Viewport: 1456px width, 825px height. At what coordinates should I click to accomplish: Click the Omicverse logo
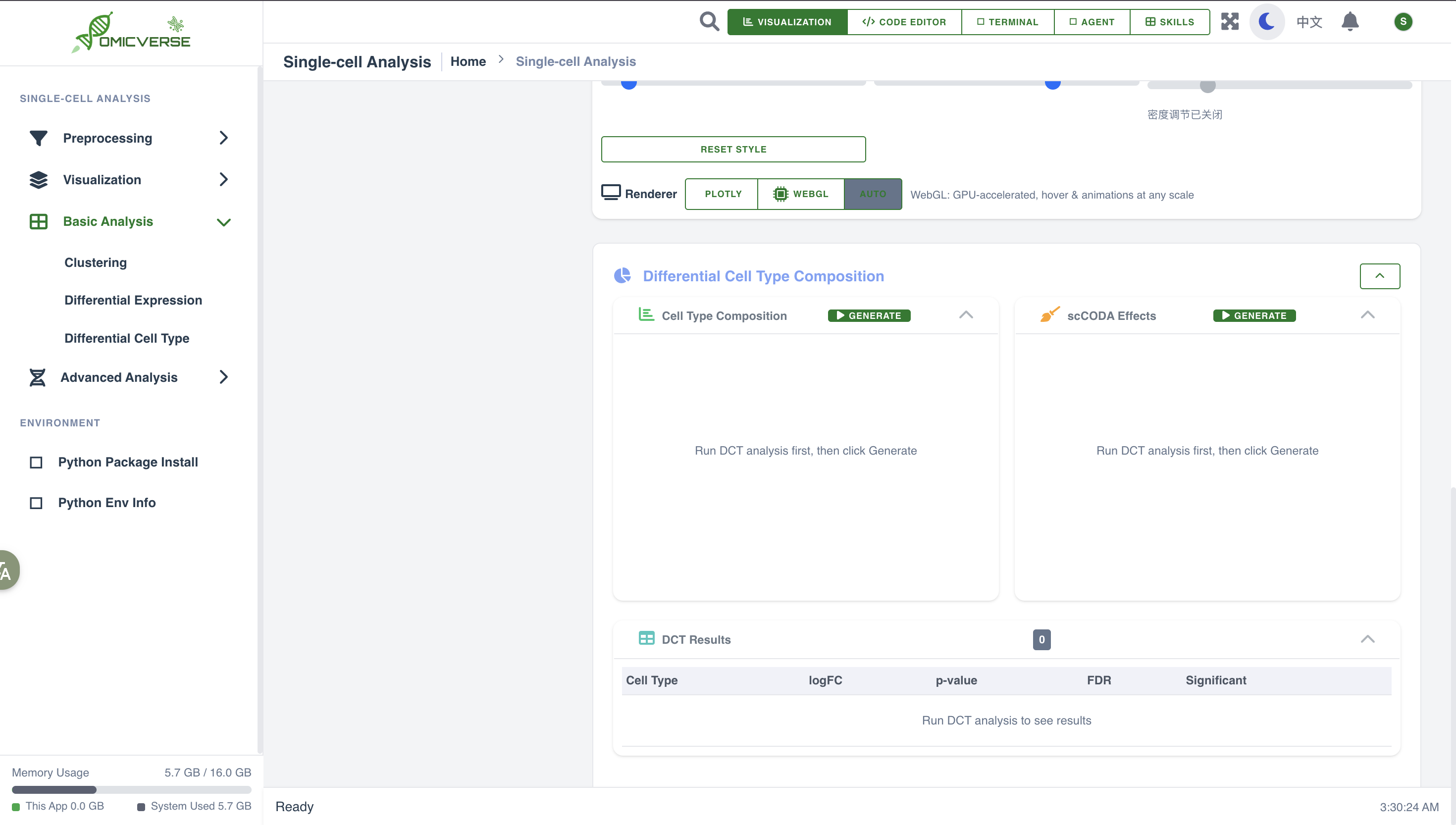(131, 32)
